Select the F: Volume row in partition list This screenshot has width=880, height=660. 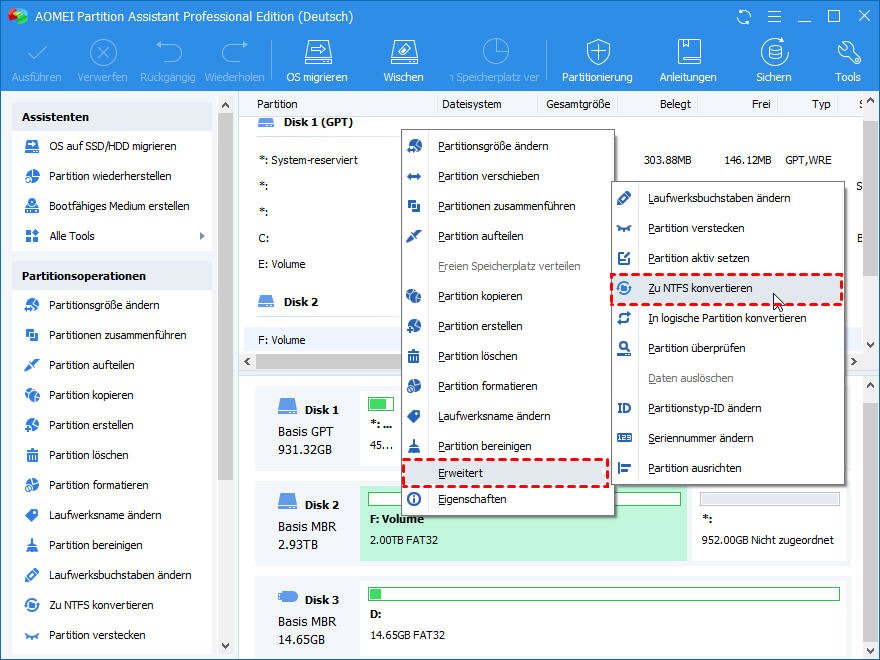tap(323, 340)
